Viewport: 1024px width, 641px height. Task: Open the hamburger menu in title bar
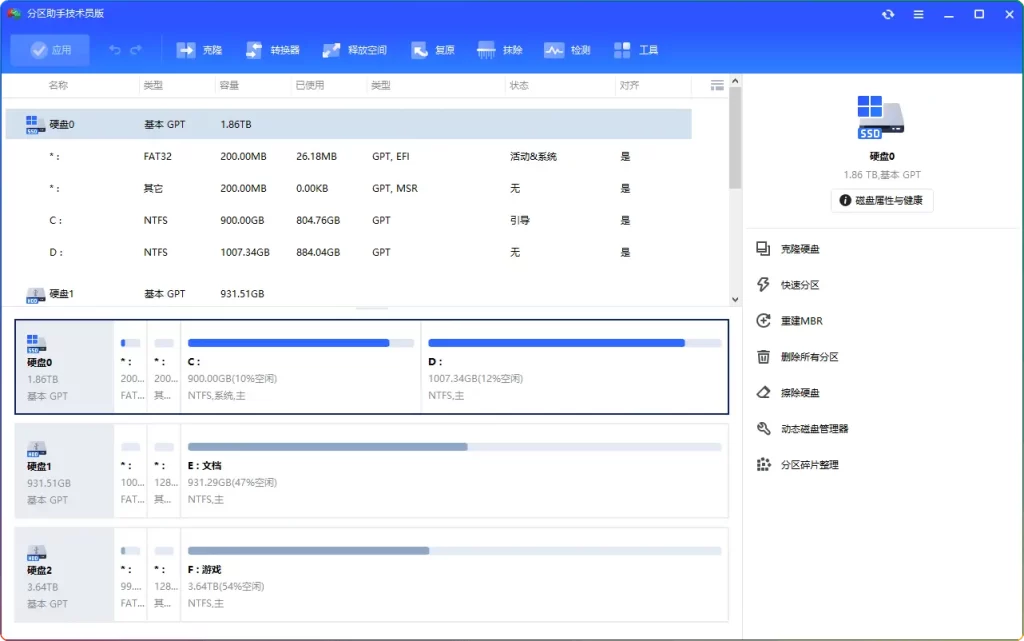918,14
